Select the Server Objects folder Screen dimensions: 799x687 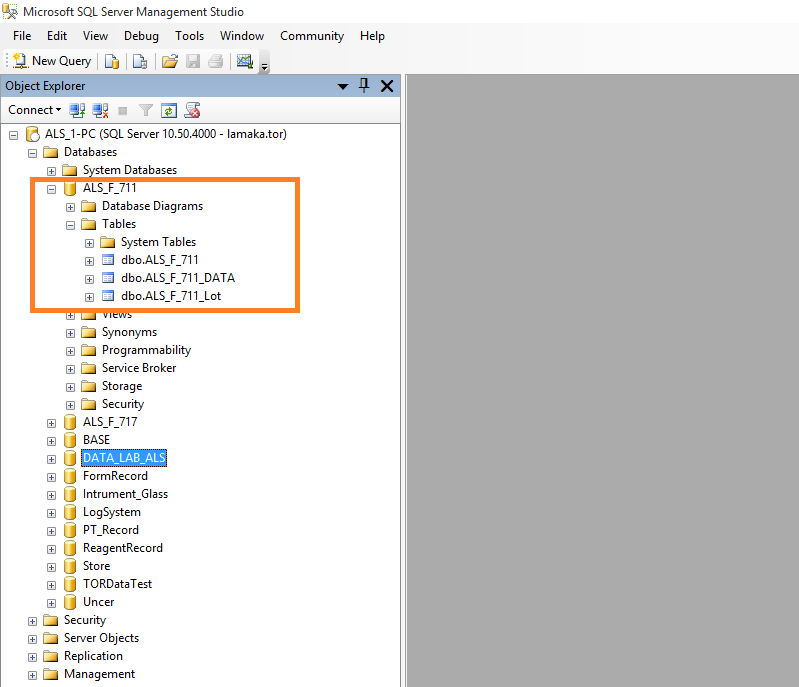pos(101,638)
